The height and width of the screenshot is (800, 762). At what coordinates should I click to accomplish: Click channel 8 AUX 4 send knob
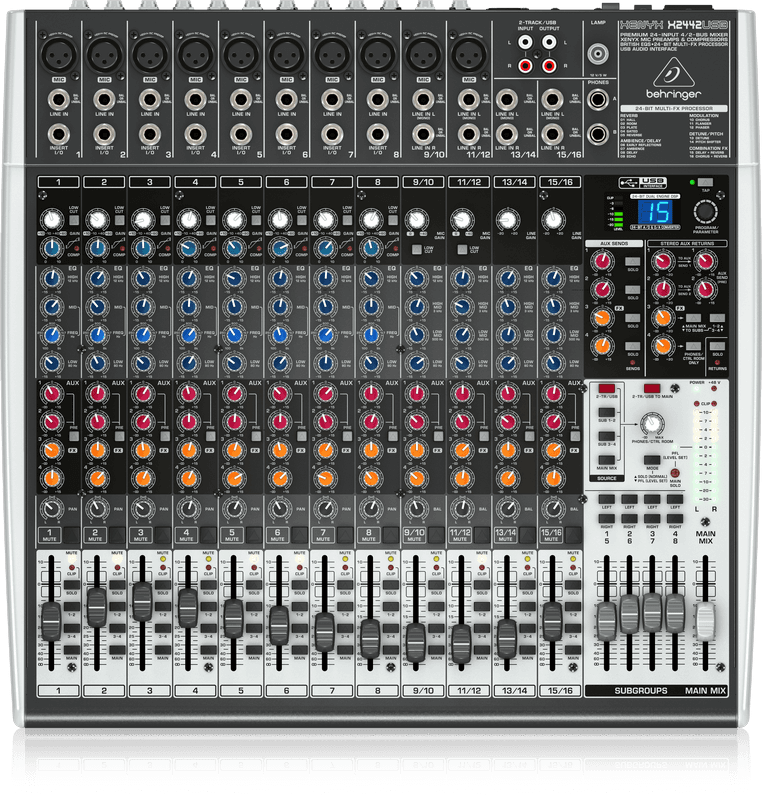tap(371, 478)
